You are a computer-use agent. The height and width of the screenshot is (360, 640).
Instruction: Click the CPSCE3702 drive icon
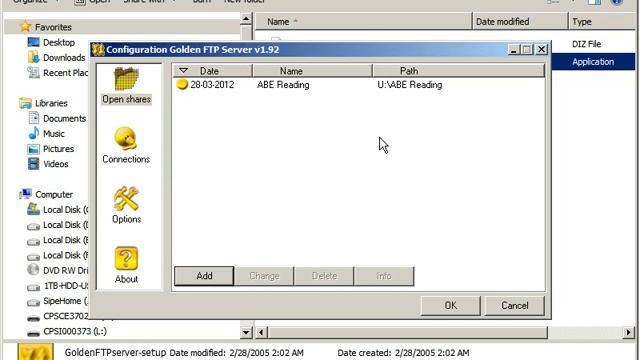coord(33,318)
